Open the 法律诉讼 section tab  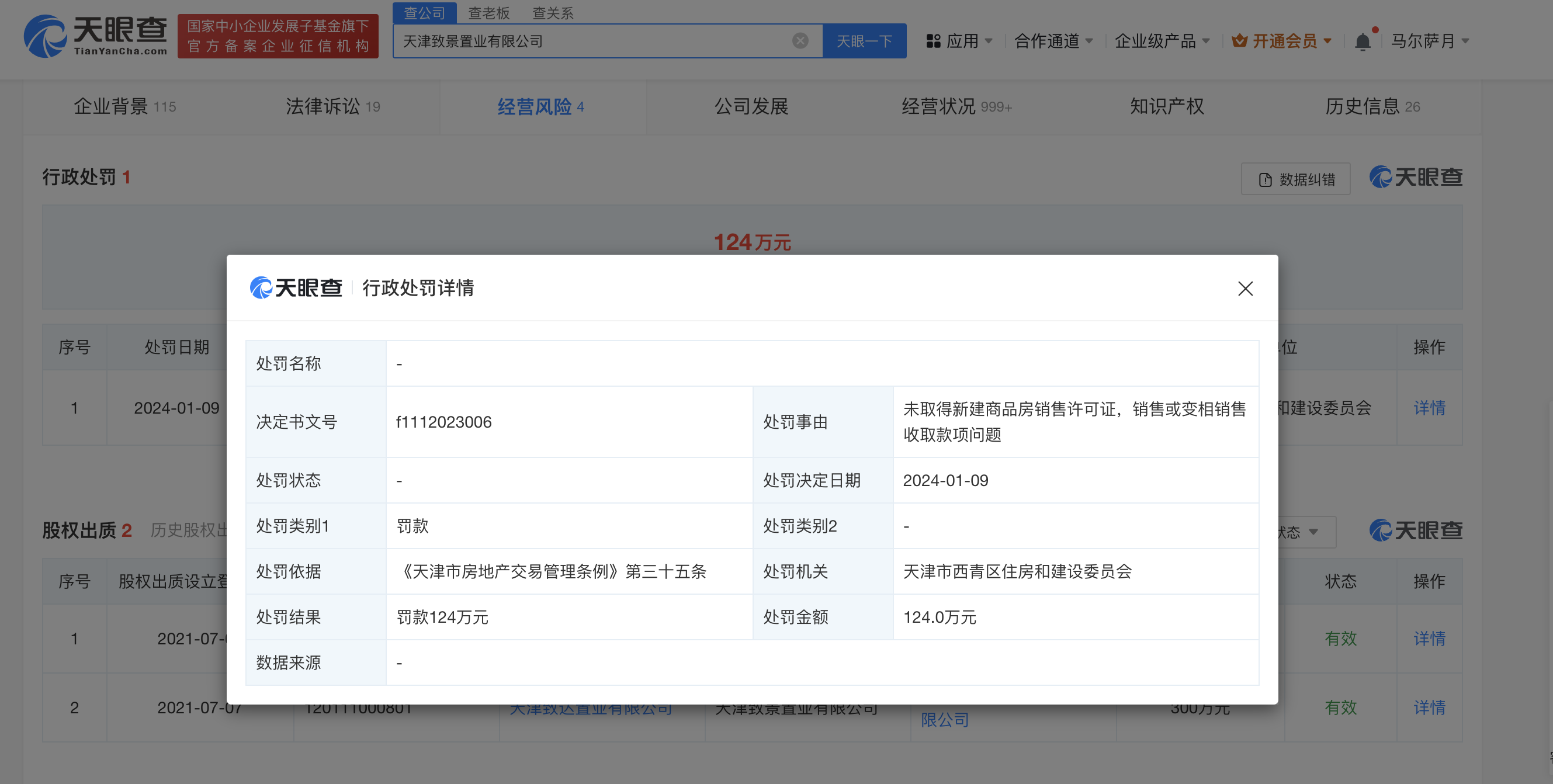pyautogui.click(x=333, y=107)
